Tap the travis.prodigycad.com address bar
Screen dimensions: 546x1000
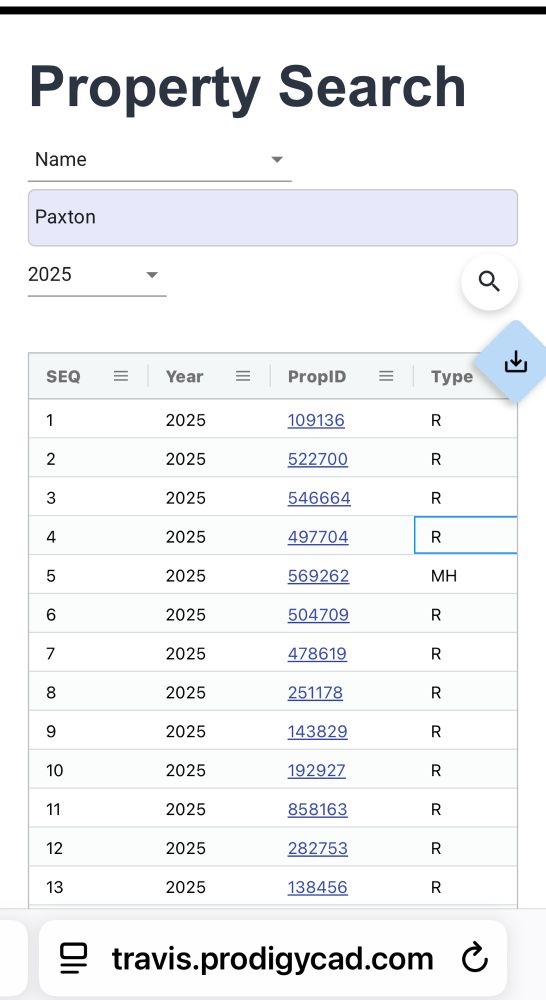click(272, 959)
